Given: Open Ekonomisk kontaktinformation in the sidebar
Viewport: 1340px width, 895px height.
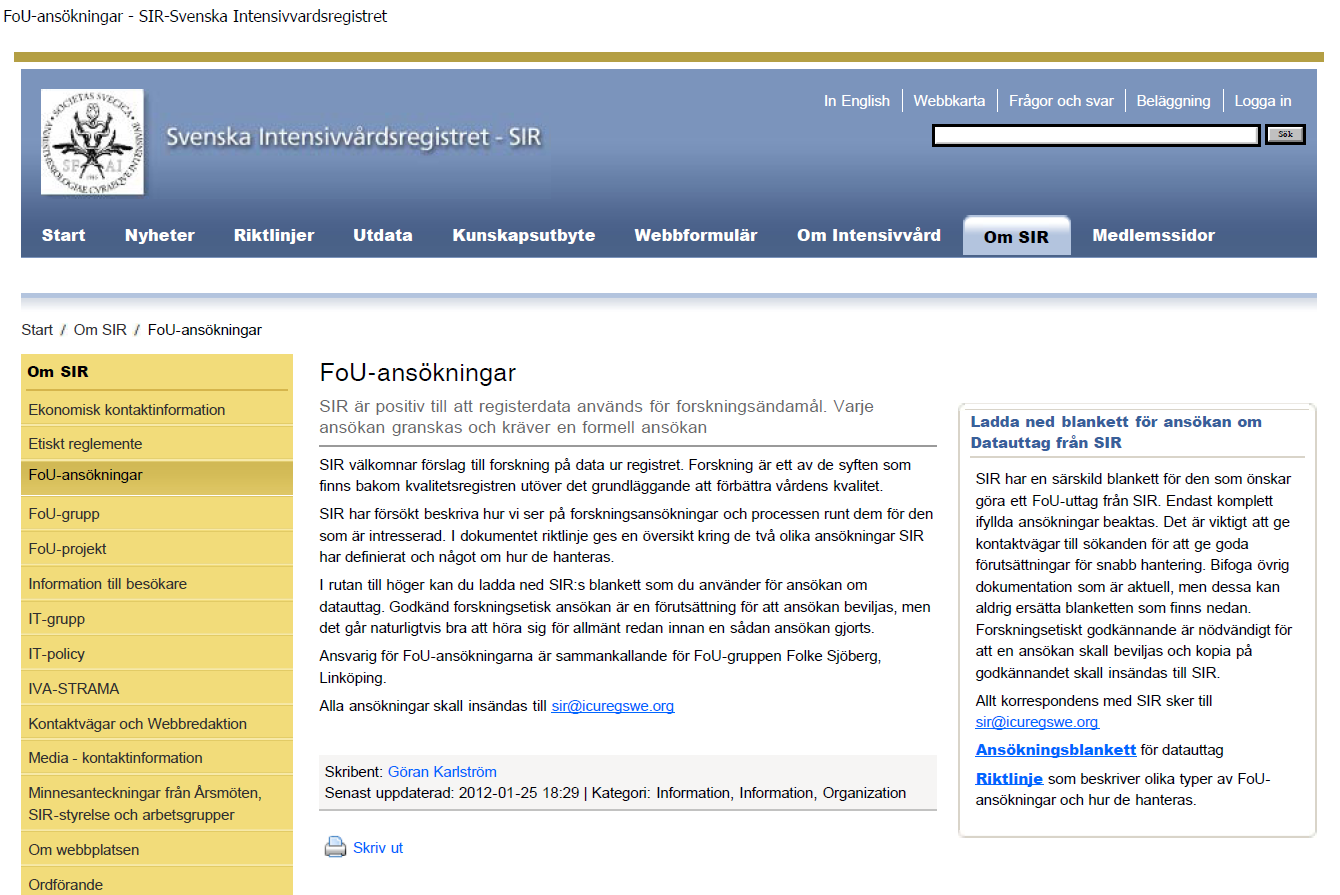Looking at the screenshot, I should click(x=127, y=410).
